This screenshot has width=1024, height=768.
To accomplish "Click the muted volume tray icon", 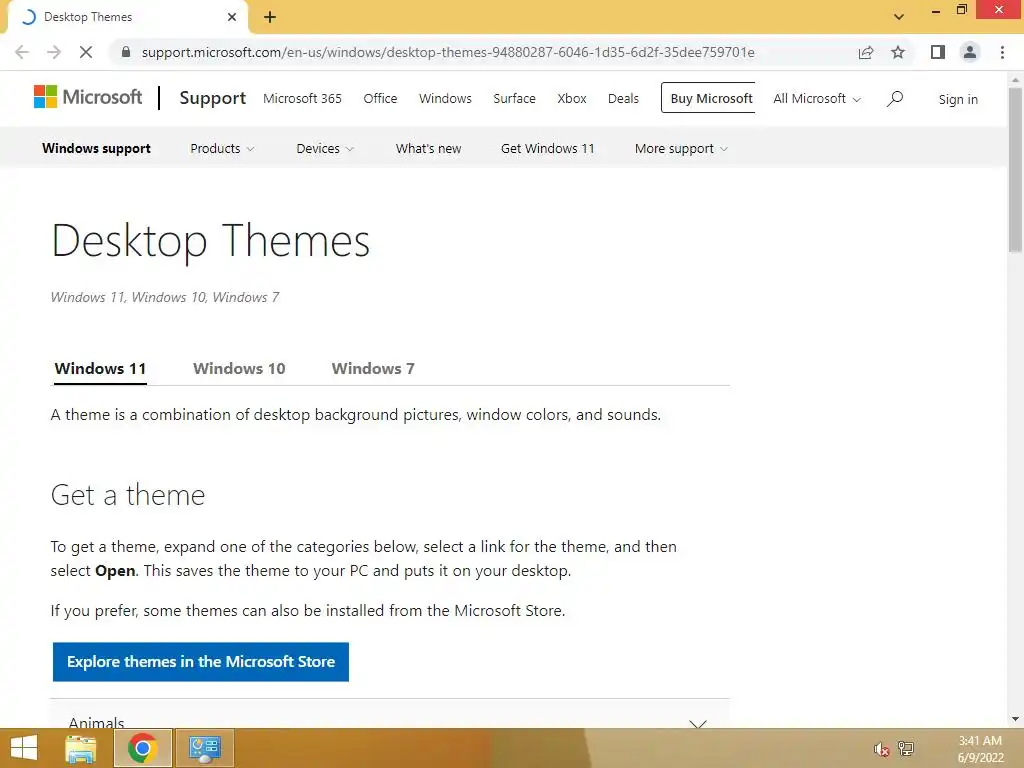I will (x=882, y=749).
